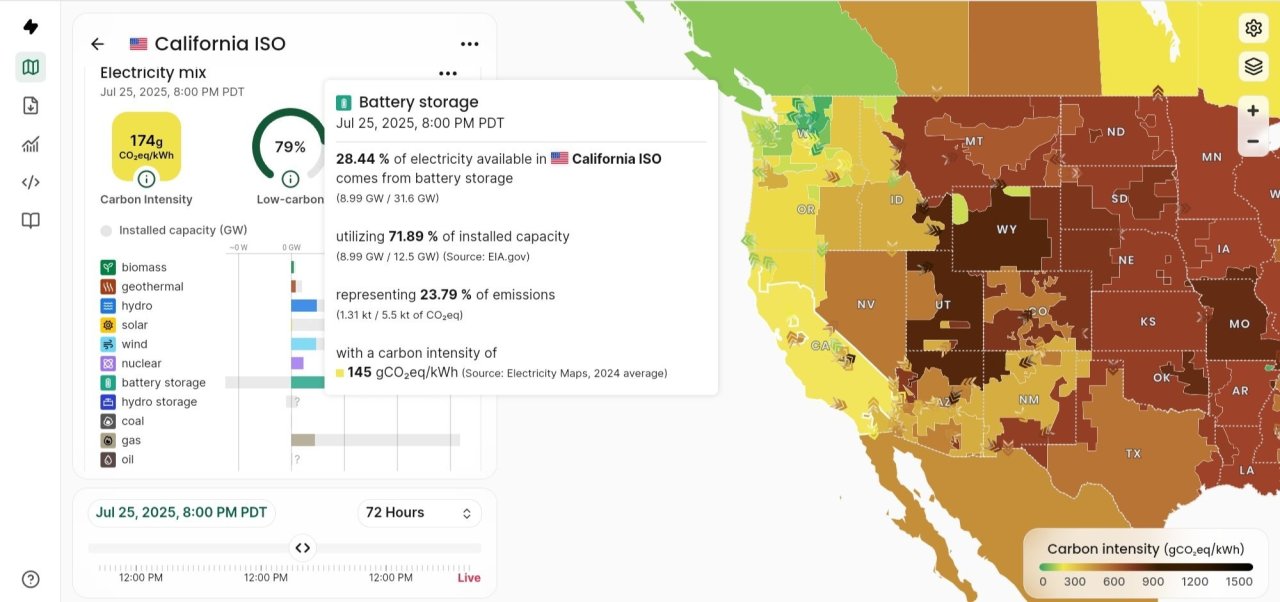Open the Electricity mix three-dot menu
1280x602 pixels.
pyautogui.click(x=448, y=73)
